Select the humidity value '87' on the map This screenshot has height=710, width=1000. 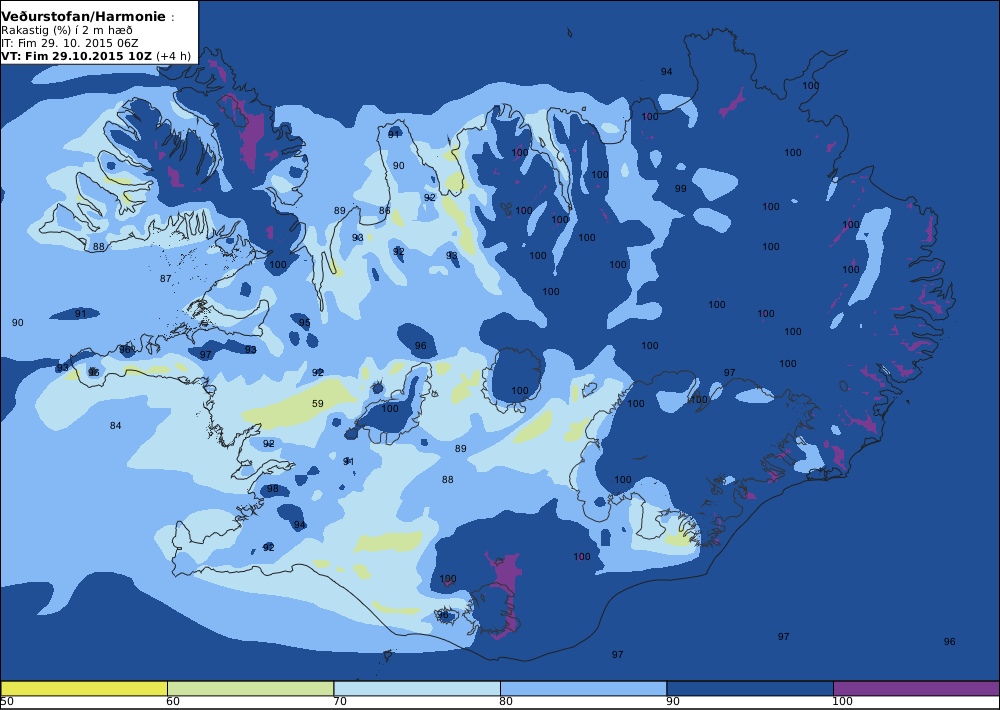165,278
